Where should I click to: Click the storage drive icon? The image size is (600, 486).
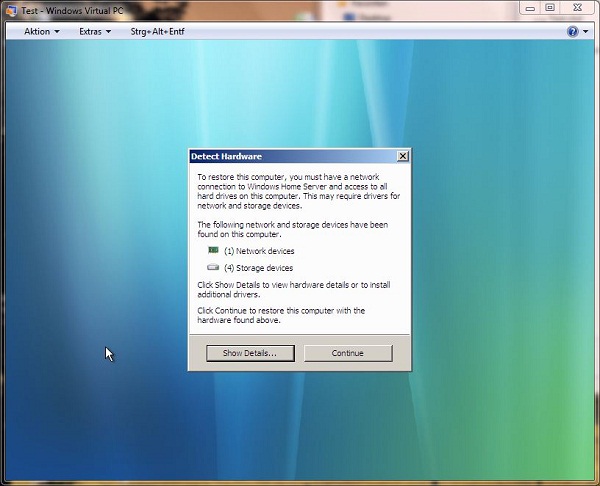coord(213,267)
